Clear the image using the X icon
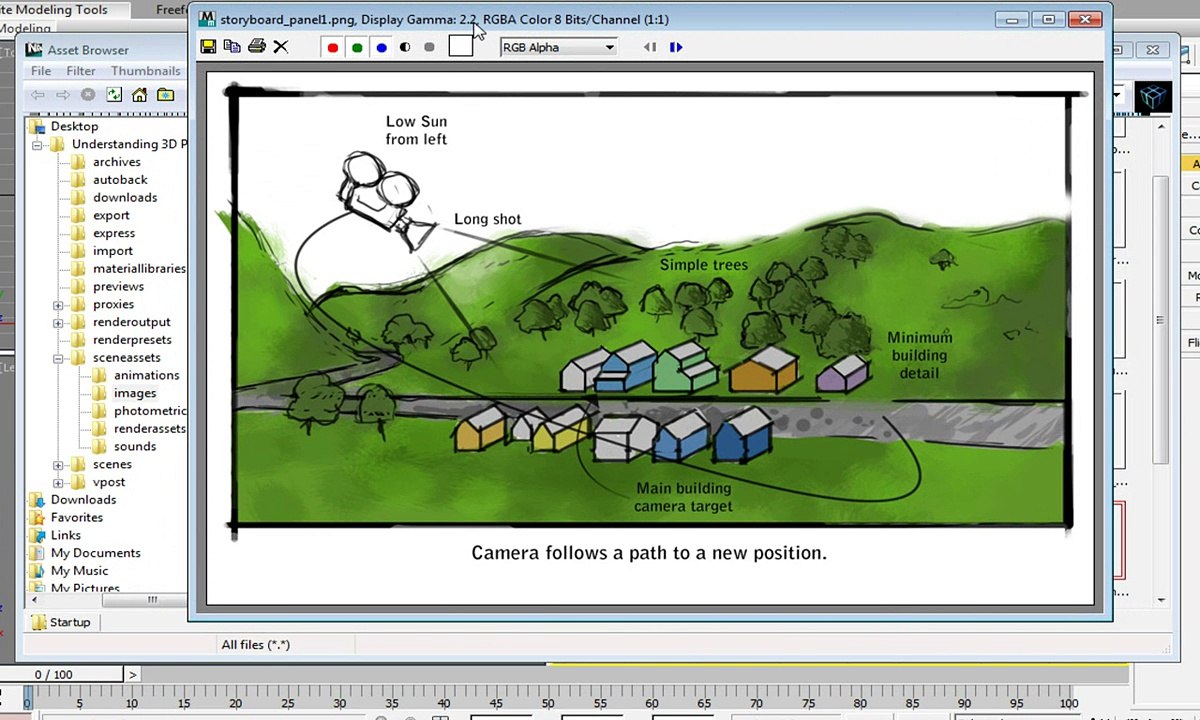This screenshot has height=720, width=1200. (x=280, y=47)
